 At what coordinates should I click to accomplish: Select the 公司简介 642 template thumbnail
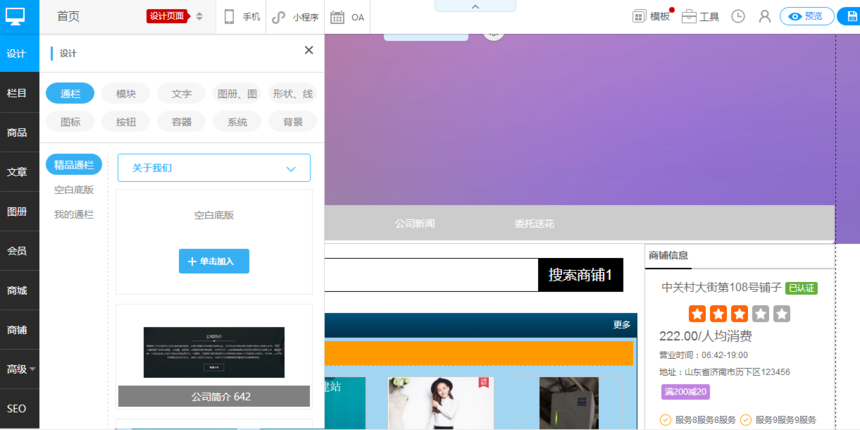pyautogui.click(x=214, y=358)
